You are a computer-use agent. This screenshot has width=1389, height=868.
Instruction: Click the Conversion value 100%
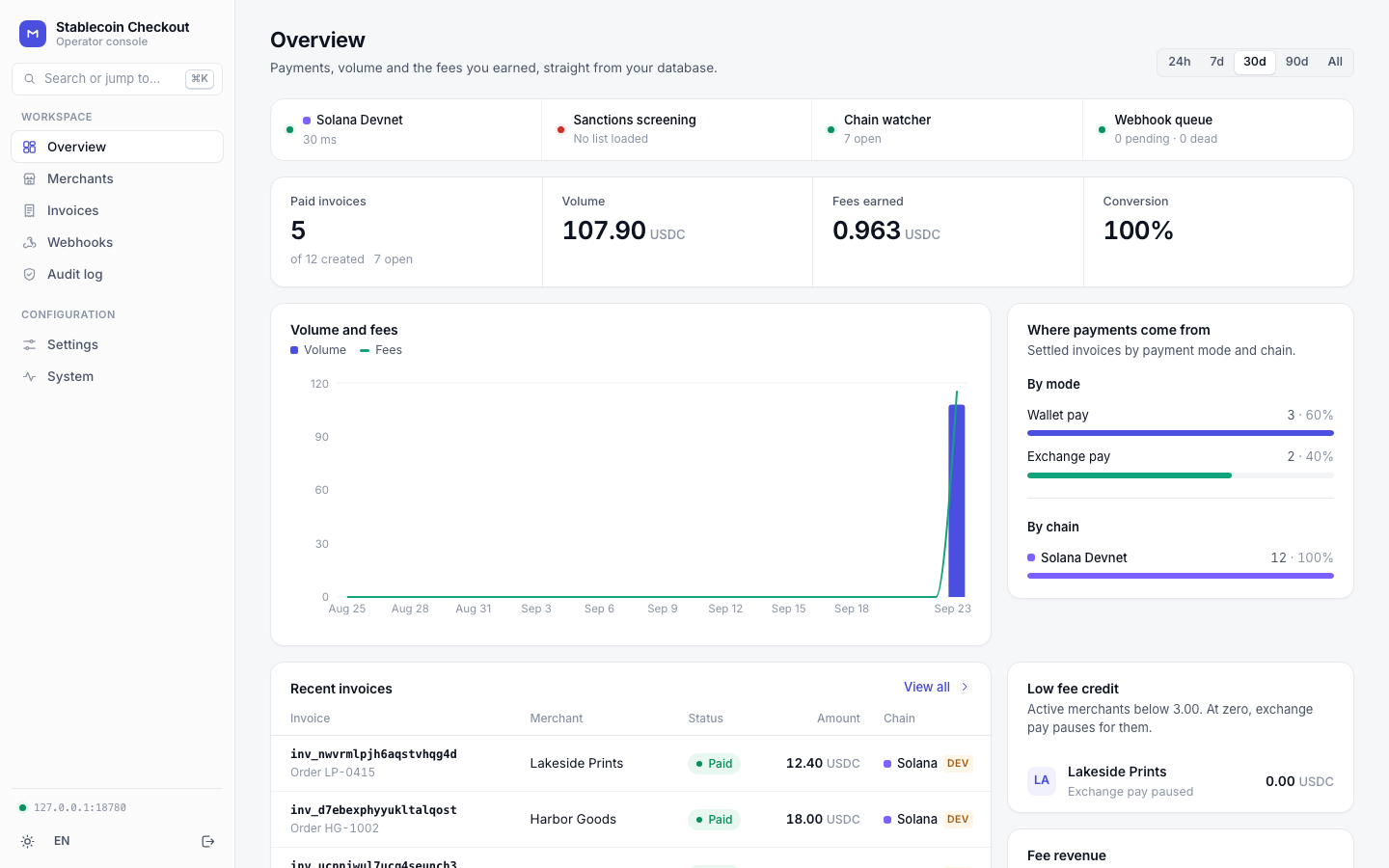point(1138,231)
